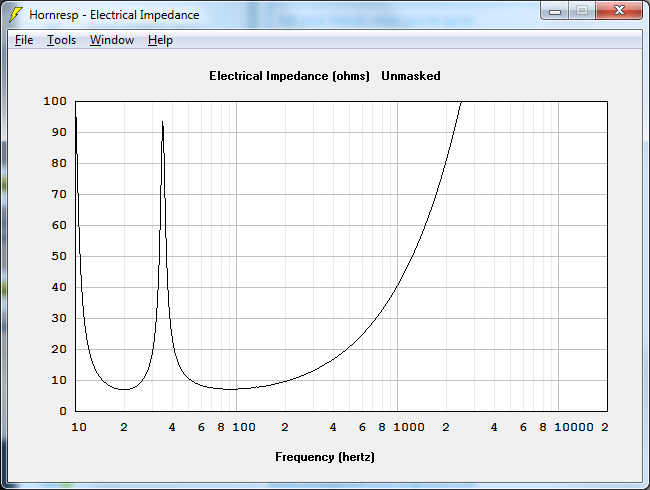Click the 'Electrical Impedance (ohms)' chart title
The width and height of the screenshot is (650, 490).
click(289, 76)
